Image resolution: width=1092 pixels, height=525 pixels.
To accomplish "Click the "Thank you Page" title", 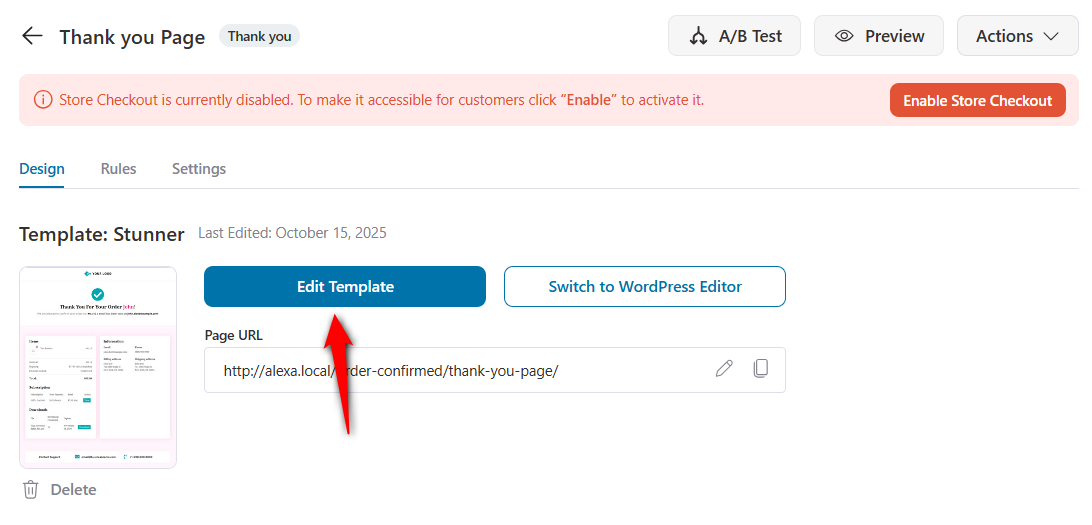I will (132, 37).
